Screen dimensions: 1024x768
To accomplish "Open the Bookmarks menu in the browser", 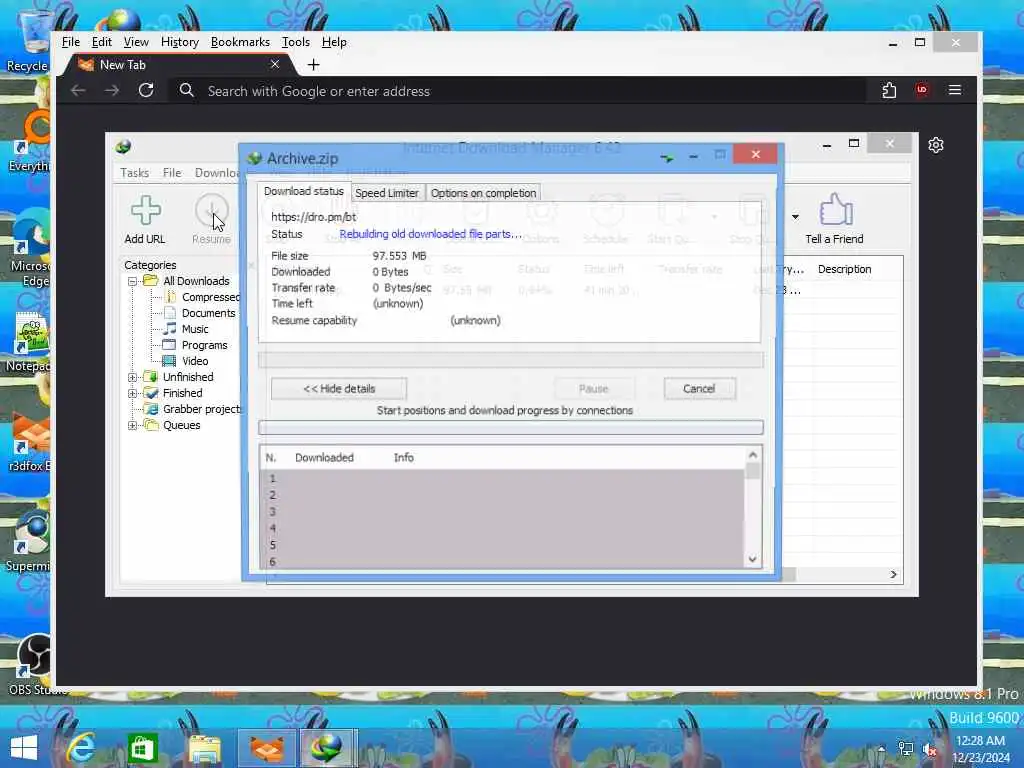I will (240, 42).
